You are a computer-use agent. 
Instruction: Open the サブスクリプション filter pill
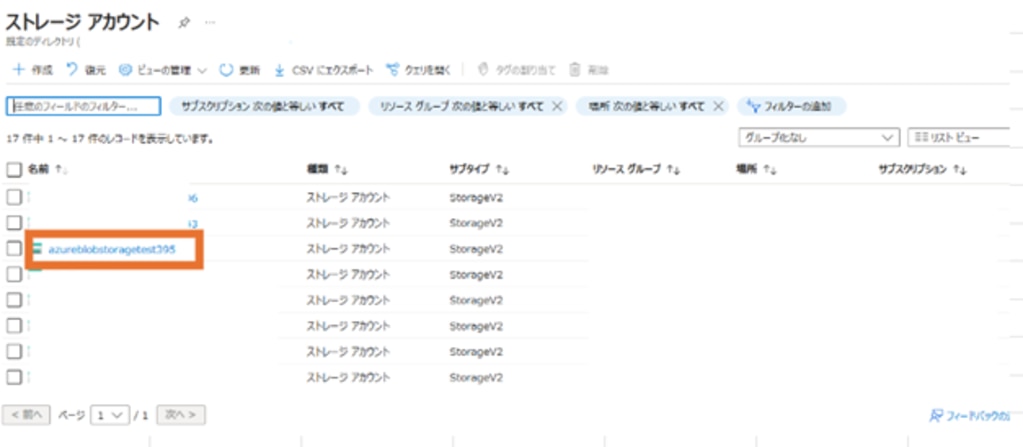[264, 106]
